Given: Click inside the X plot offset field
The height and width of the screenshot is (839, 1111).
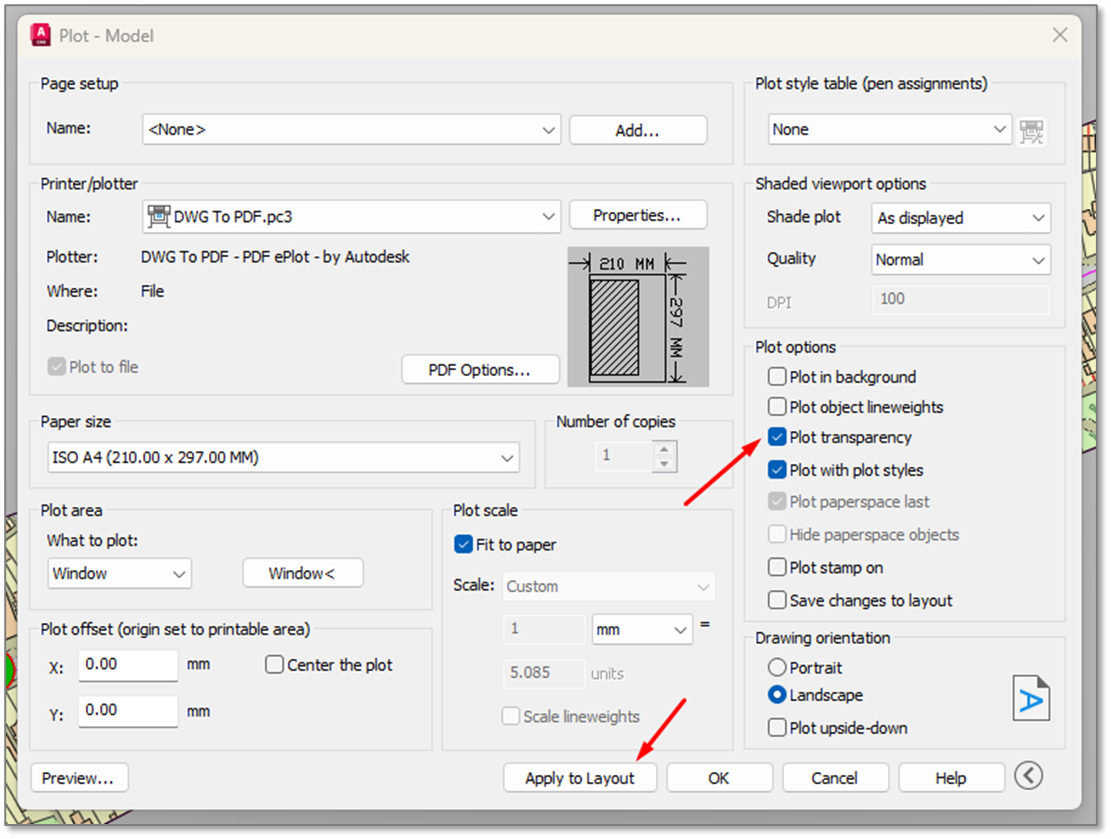Looking at the screenshot, I should pos(127,664).
